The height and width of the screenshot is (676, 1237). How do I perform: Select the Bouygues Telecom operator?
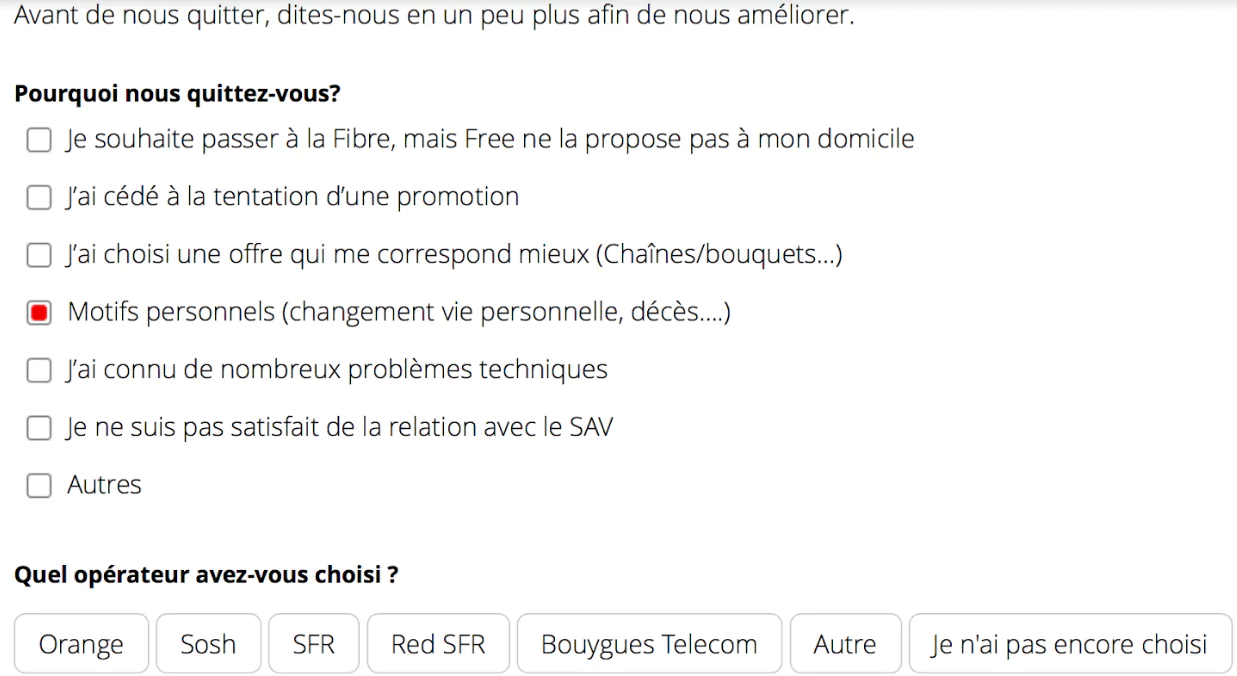point(649,645)
